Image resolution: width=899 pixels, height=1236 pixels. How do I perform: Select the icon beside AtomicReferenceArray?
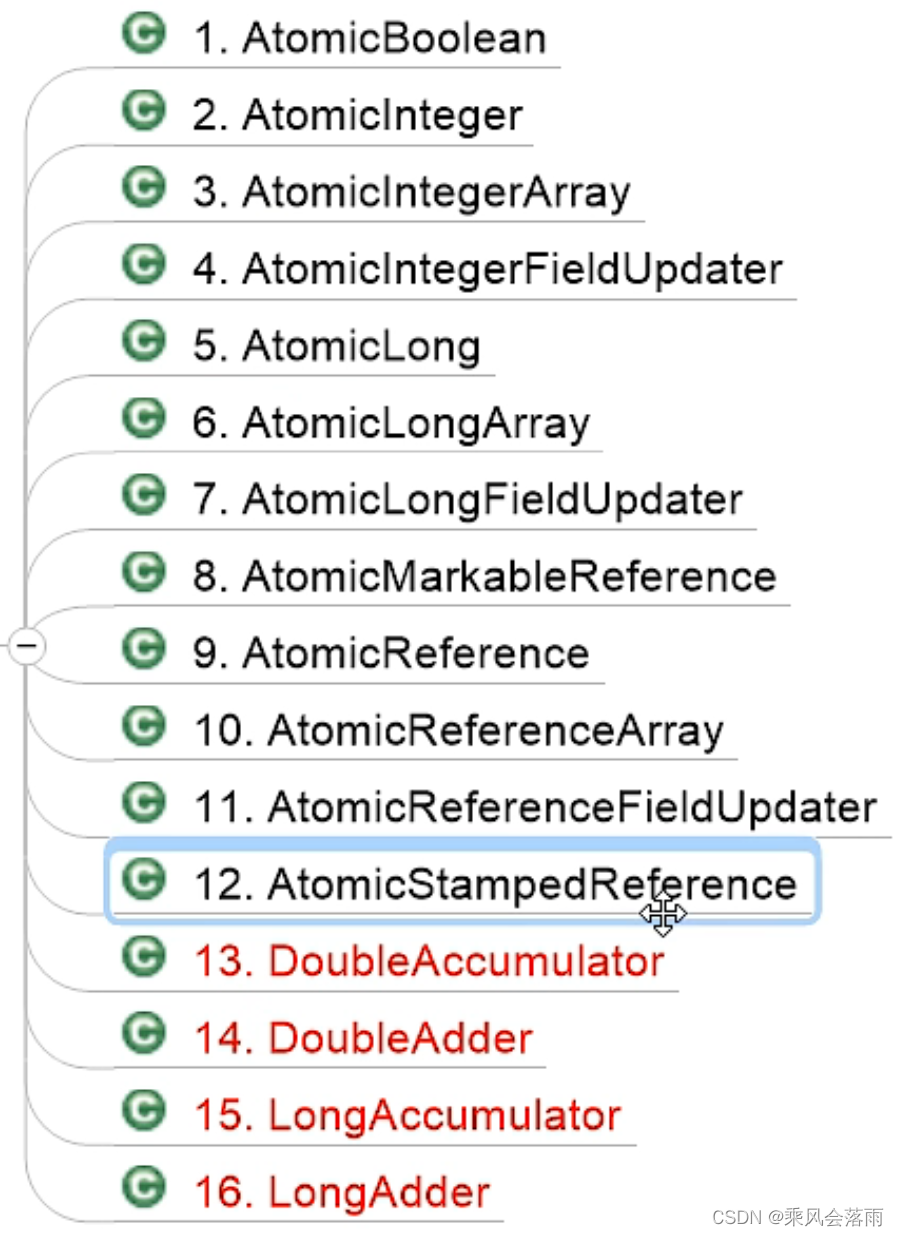click(x=143, y=727)
